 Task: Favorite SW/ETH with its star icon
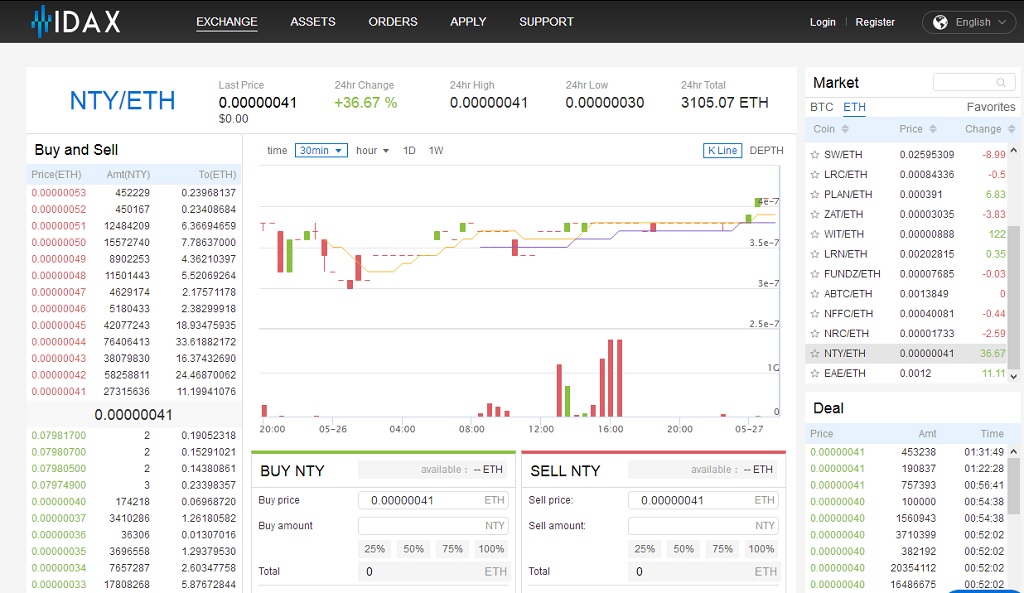coord(814,155)
